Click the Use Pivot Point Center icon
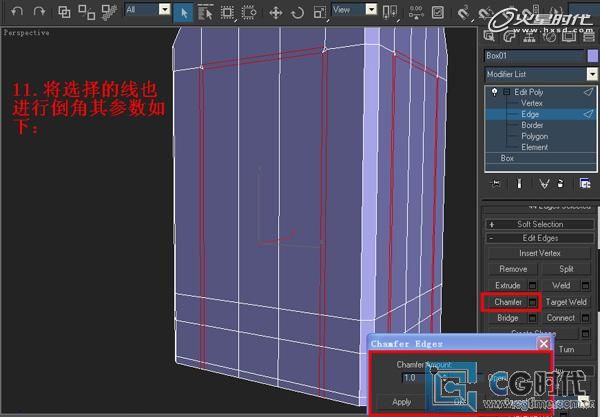Viewport: 600px width, 417px height. tap(390, 12)
